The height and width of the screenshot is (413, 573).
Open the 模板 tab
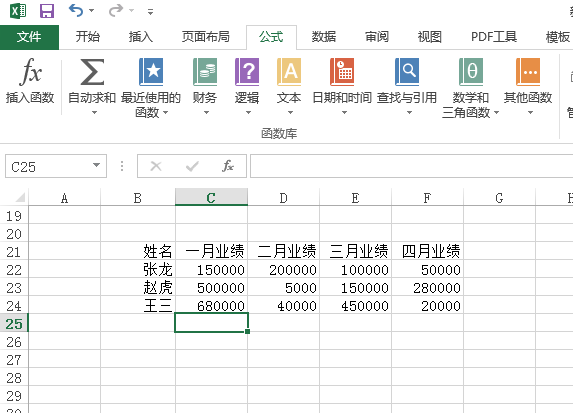tap(558, 37)
